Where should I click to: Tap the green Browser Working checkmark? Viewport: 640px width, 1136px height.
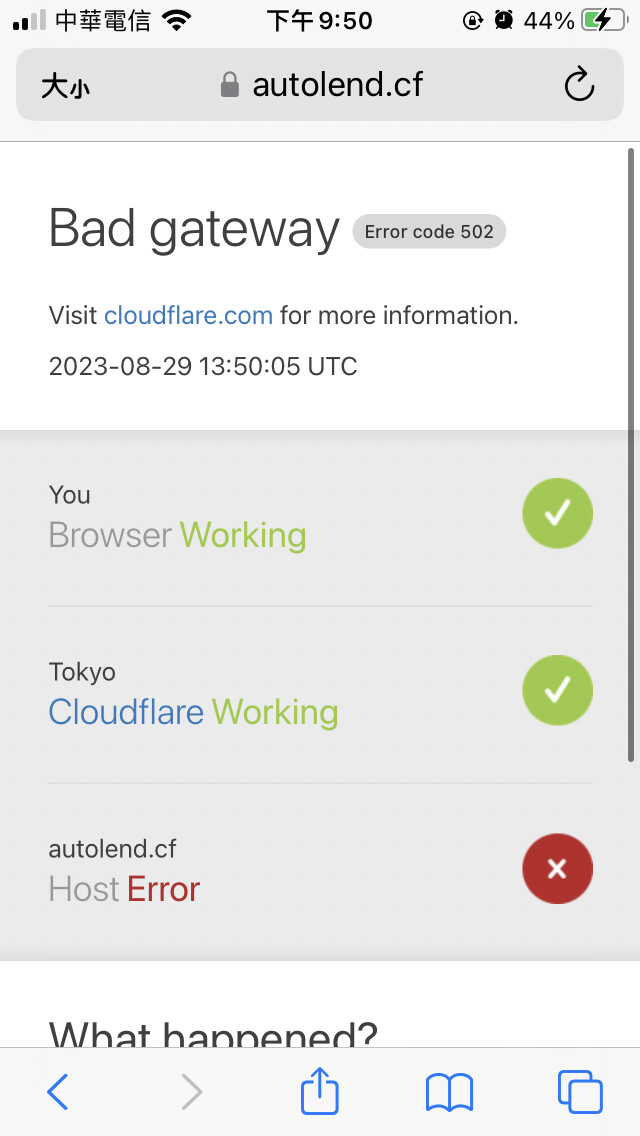[557, 514]
